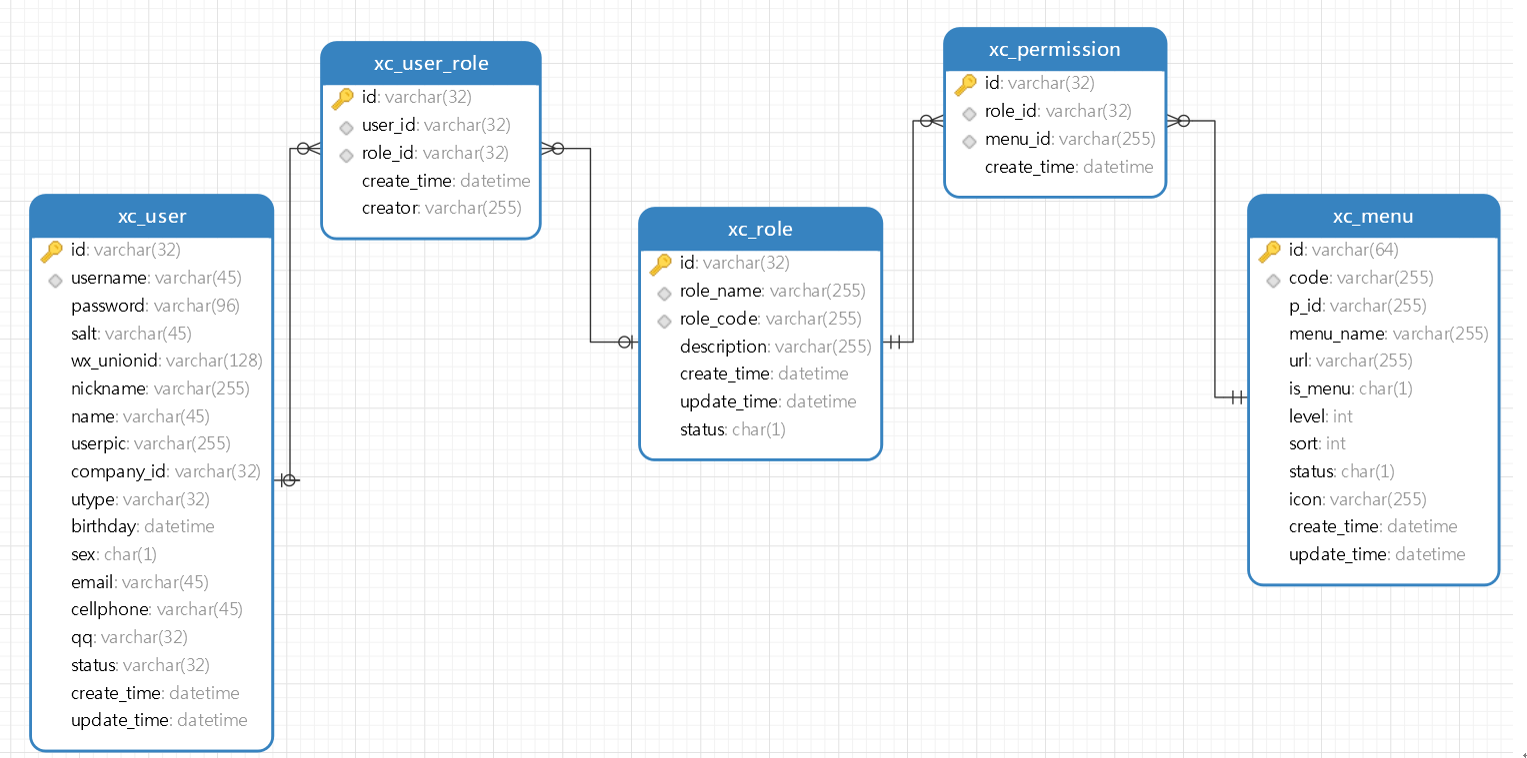
Task: Select the company_id: varchar(32) column
Action: point(166,471)
